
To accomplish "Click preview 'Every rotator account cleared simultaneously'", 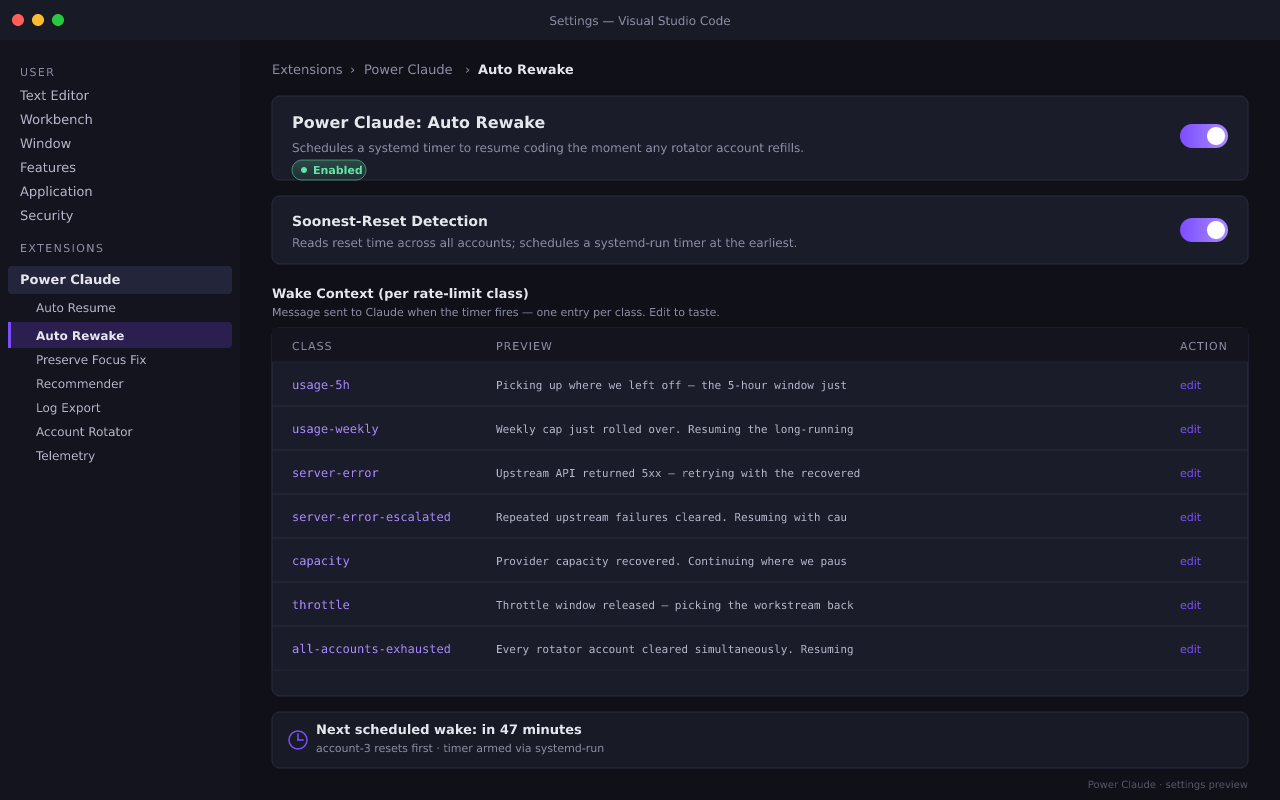I will [675, 649].
